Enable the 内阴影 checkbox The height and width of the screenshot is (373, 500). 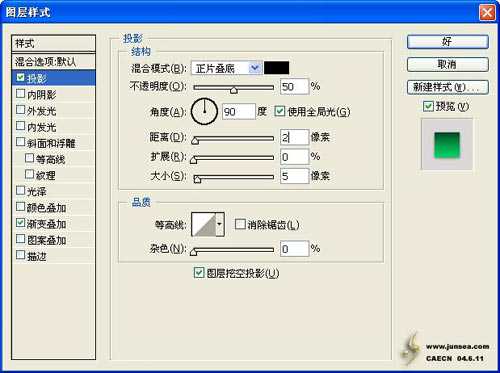point(20,94)
